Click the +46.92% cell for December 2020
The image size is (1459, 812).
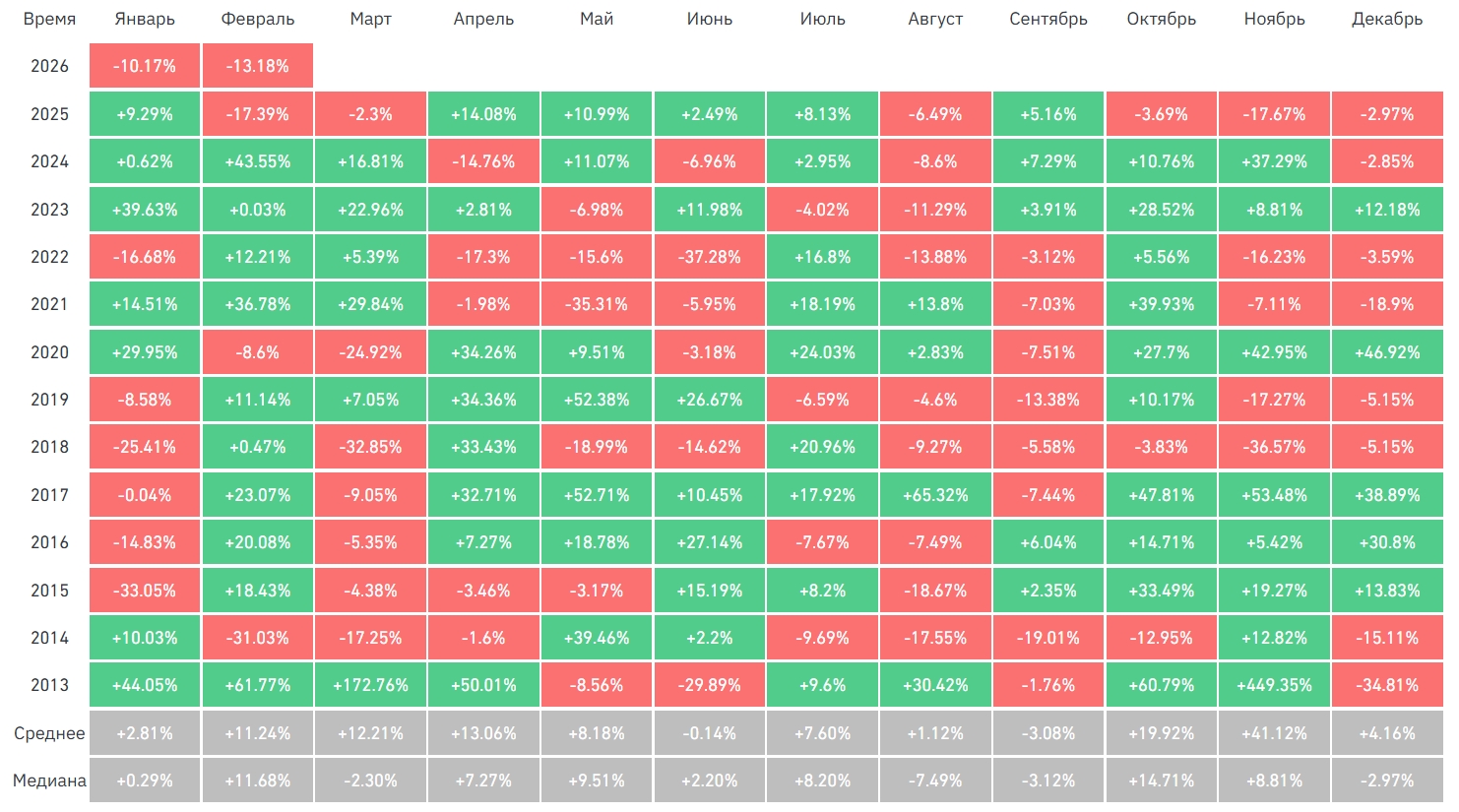pyautogui.click(x=1387, y=352)
